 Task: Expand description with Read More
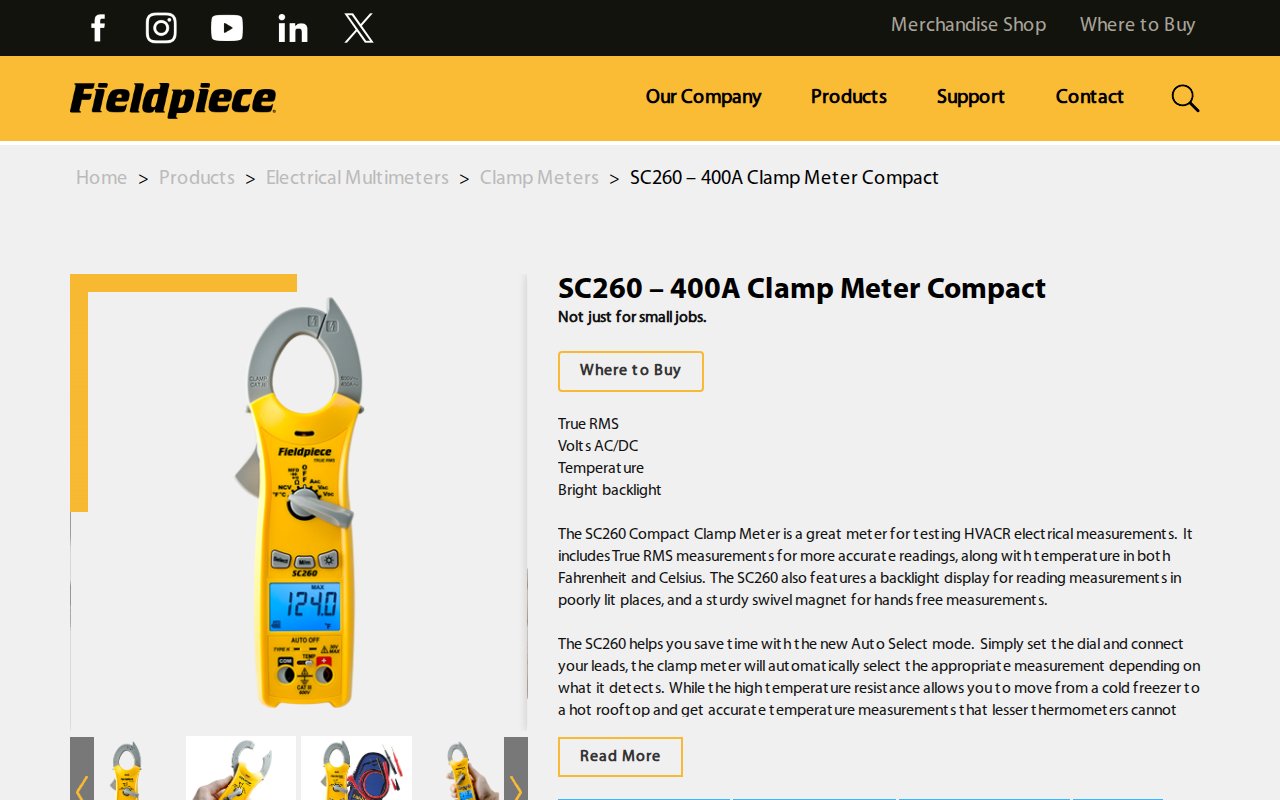pos(620,757)
